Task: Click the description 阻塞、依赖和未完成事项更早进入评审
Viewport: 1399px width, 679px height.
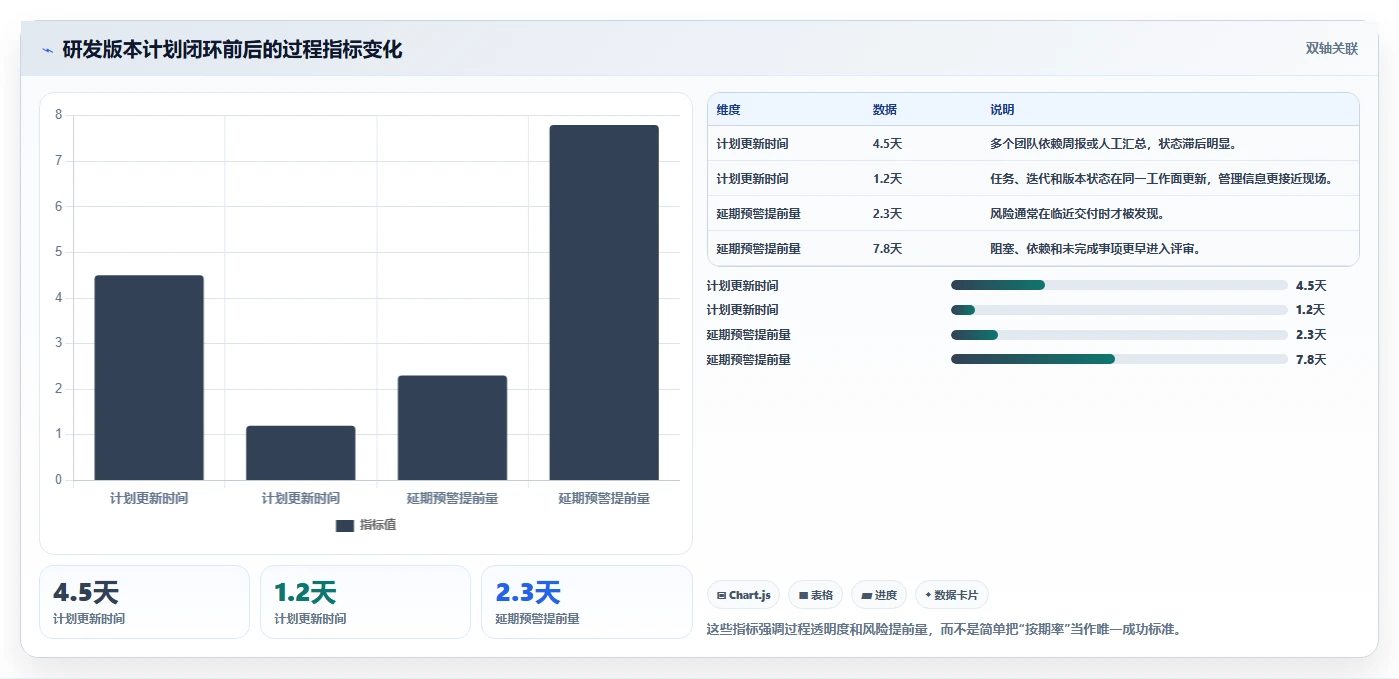Action: tap(1095, 249)
